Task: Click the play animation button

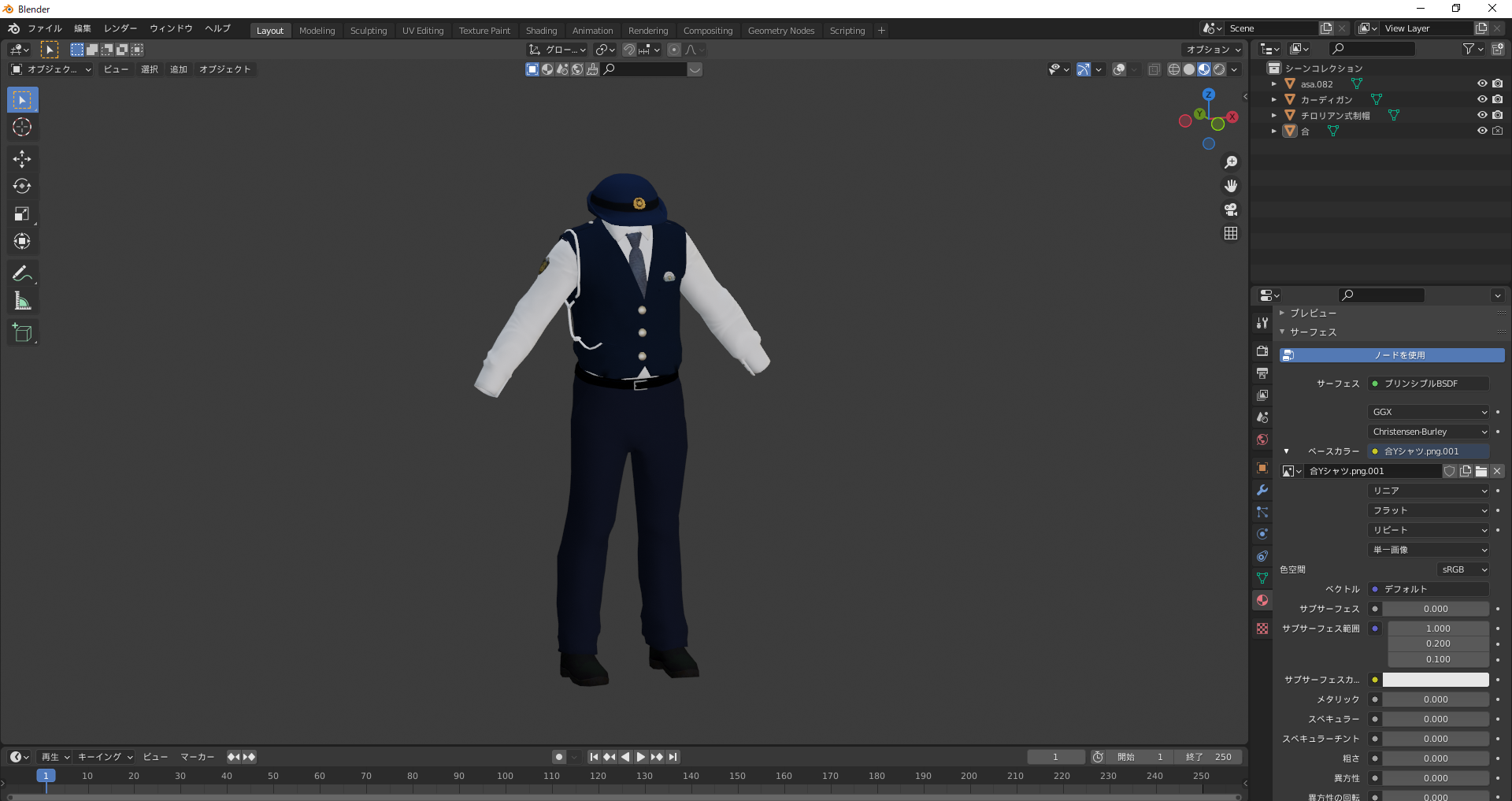Action: 641,757
